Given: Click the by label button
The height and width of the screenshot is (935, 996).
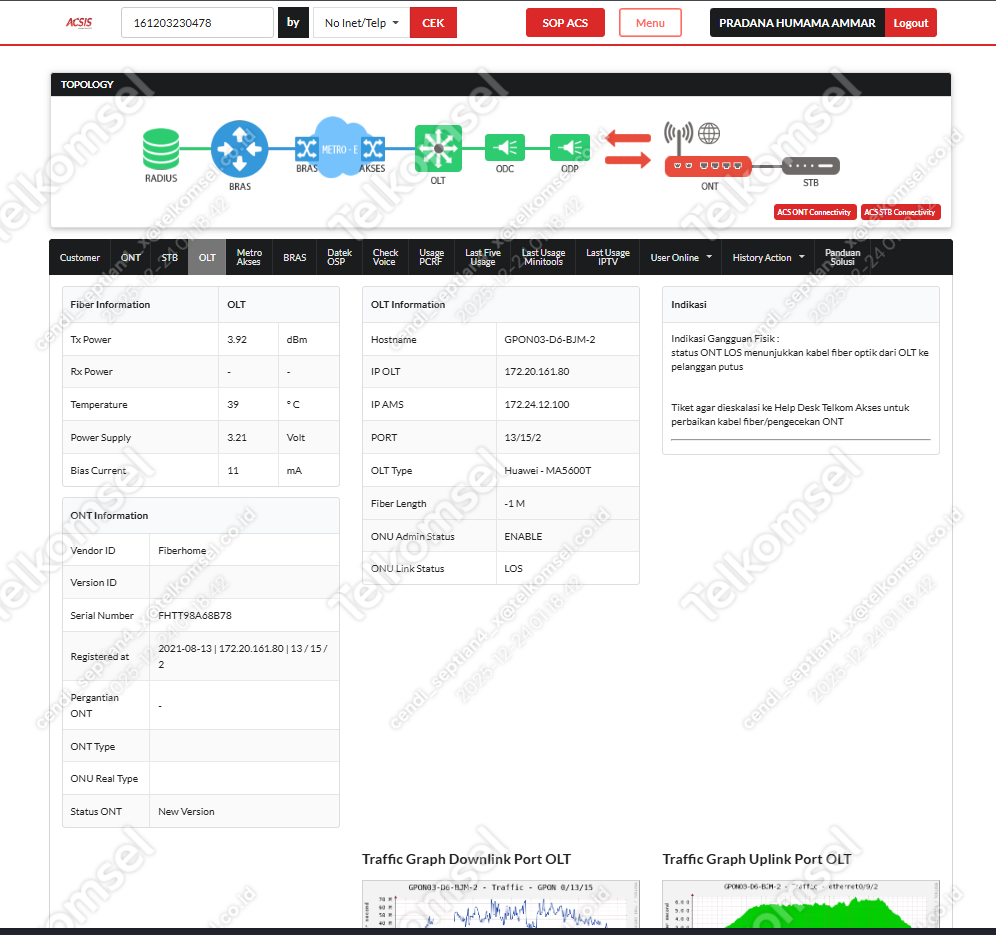Looking at the screenshot, I should (293, 23).
